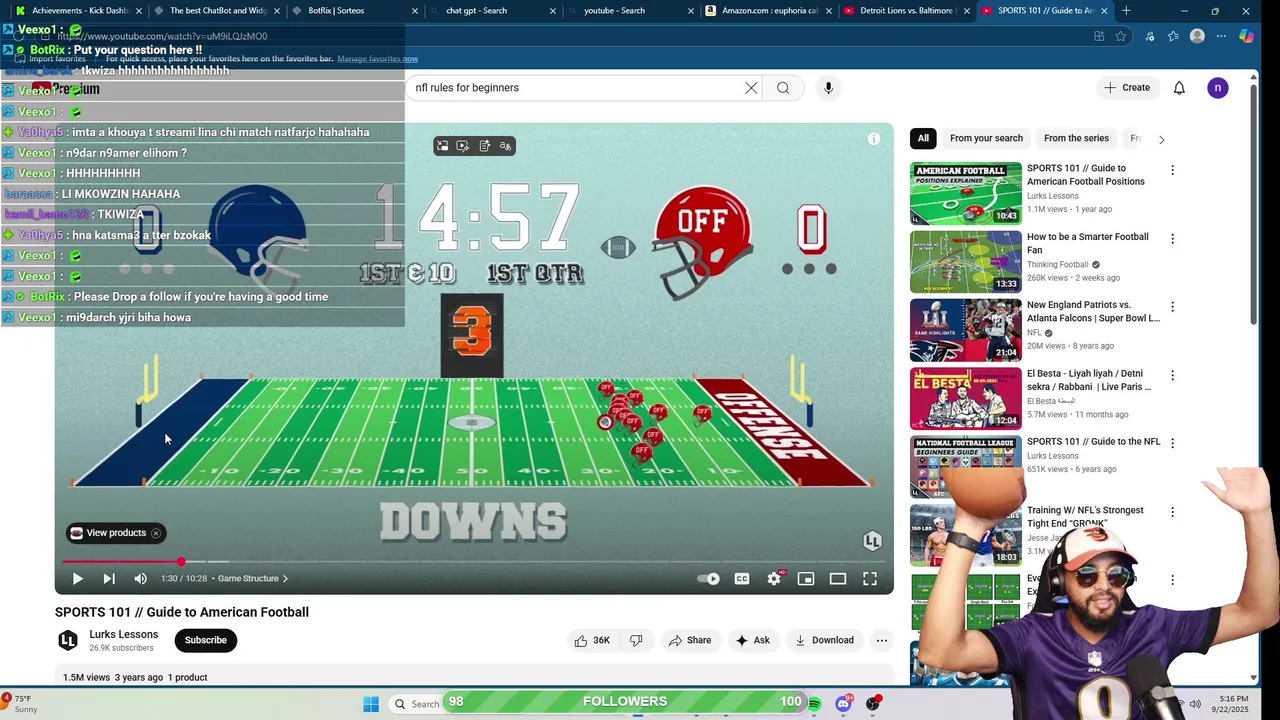Open the Ask AI button
Screen dimensions: 1280x720
752,640
